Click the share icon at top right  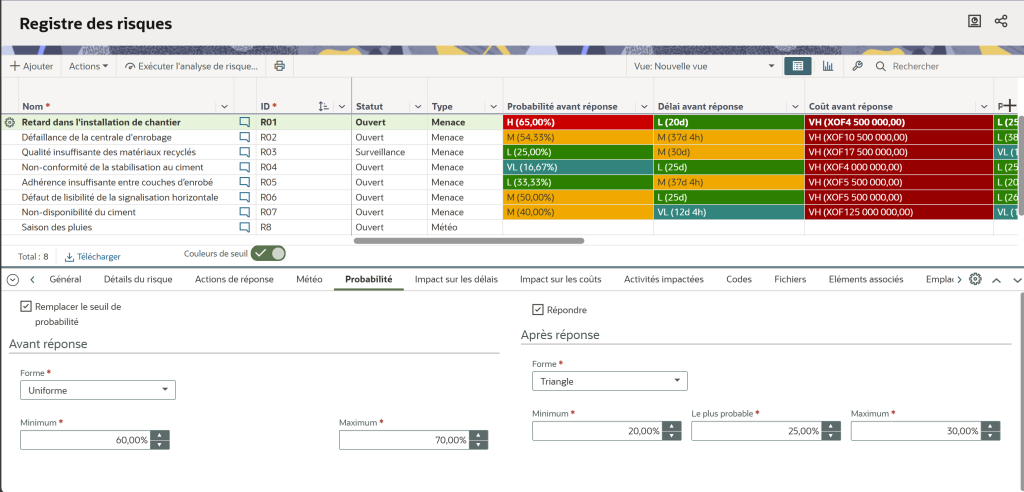(x=1001, y=21)
